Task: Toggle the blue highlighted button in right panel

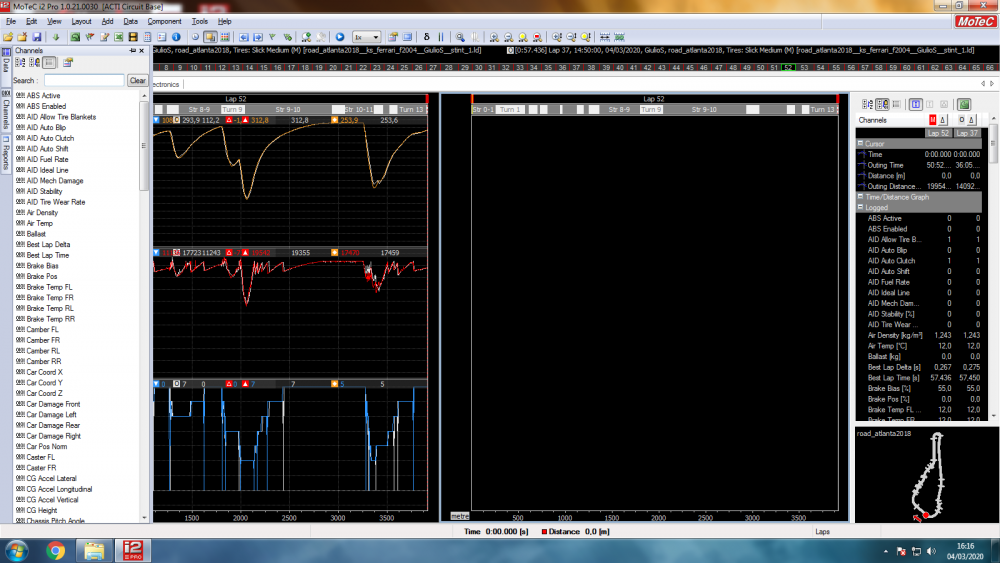Action: [916, 104]
